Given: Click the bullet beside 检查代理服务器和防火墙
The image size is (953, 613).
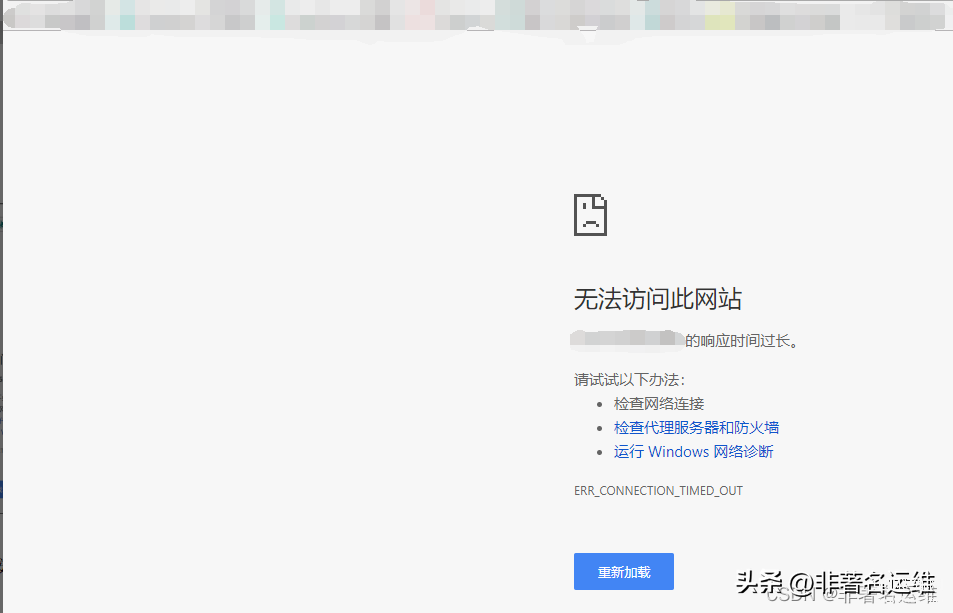Looking at the screenshot, I should [601, 427].
